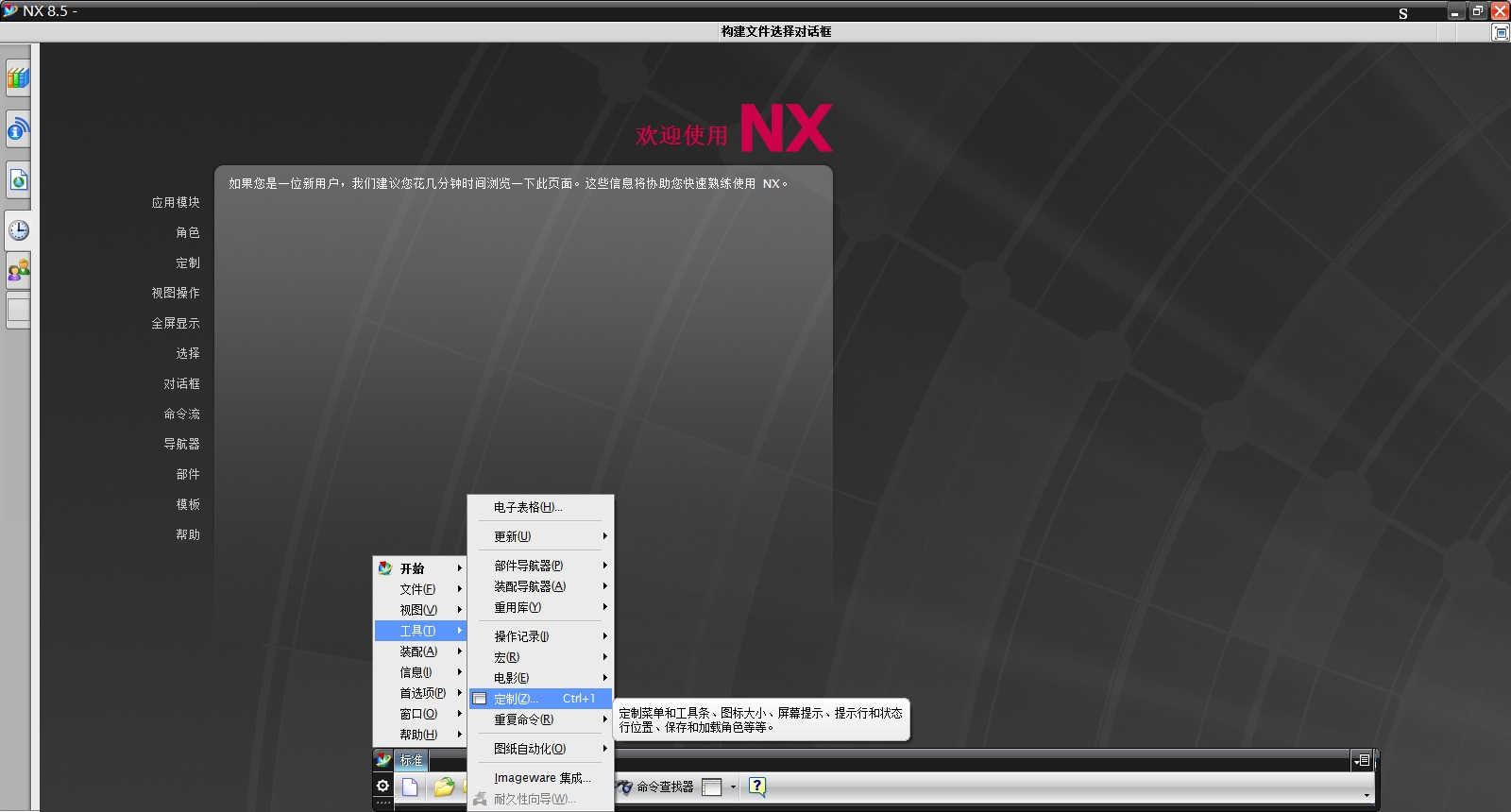
Task: Click the toolbar options button at right end
Action: click(x=1361, y=760)
